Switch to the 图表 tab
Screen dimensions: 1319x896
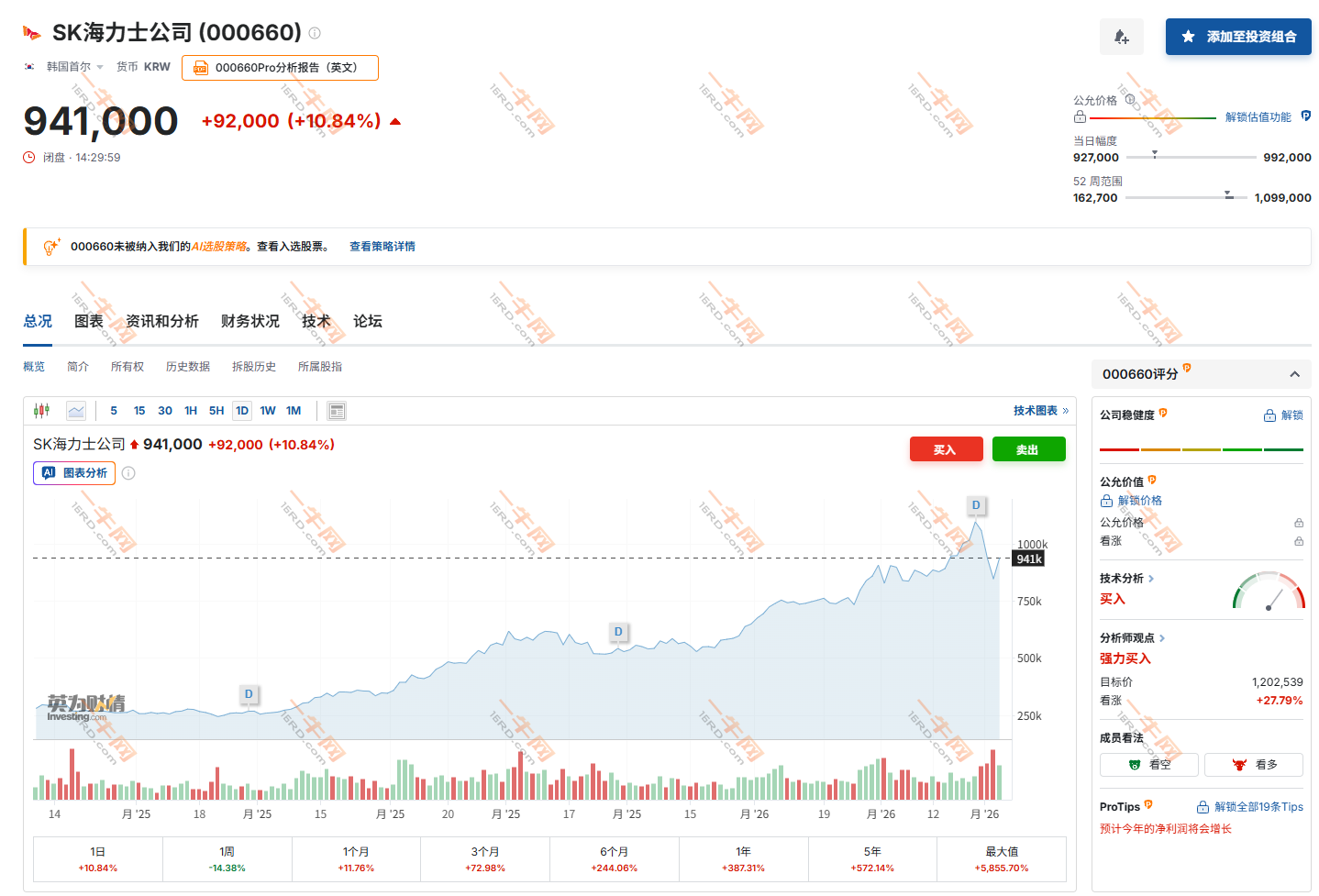pyautogui.click(x=89, y=321)
